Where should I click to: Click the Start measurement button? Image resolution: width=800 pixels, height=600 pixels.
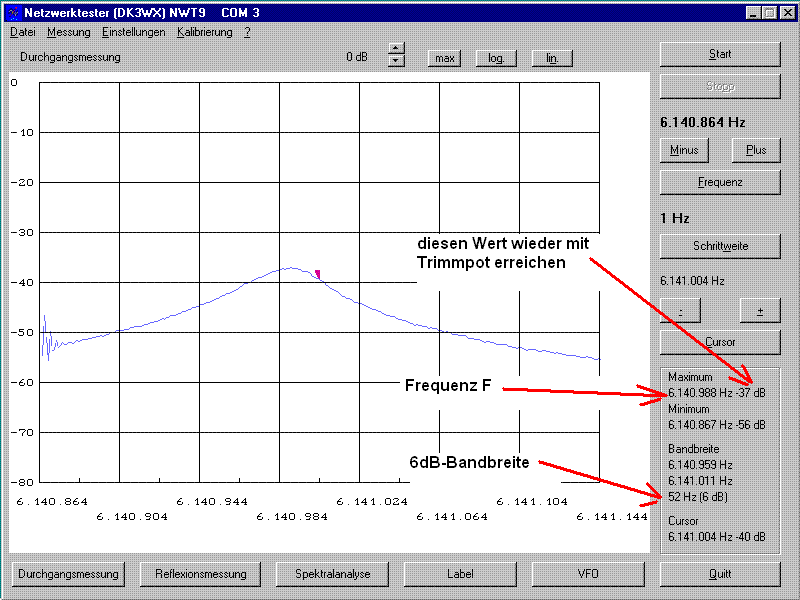tap(719, 54)
